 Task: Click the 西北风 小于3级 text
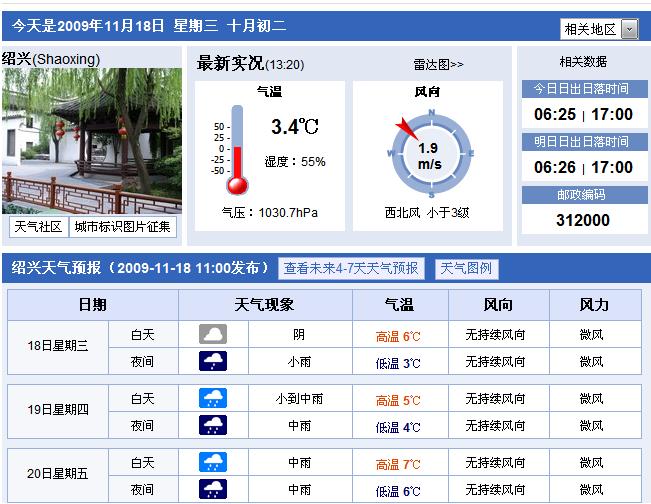(x=427, y=213)
